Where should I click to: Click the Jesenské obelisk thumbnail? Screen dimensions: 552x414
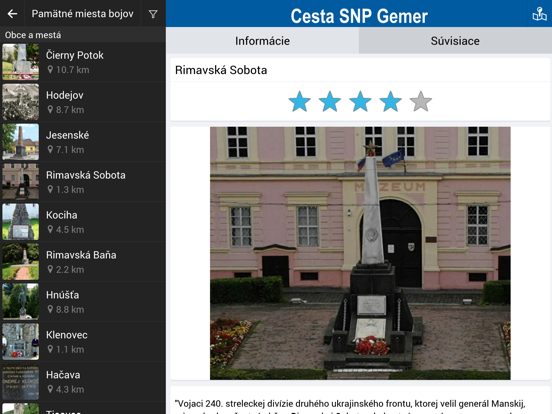[21, 142]
